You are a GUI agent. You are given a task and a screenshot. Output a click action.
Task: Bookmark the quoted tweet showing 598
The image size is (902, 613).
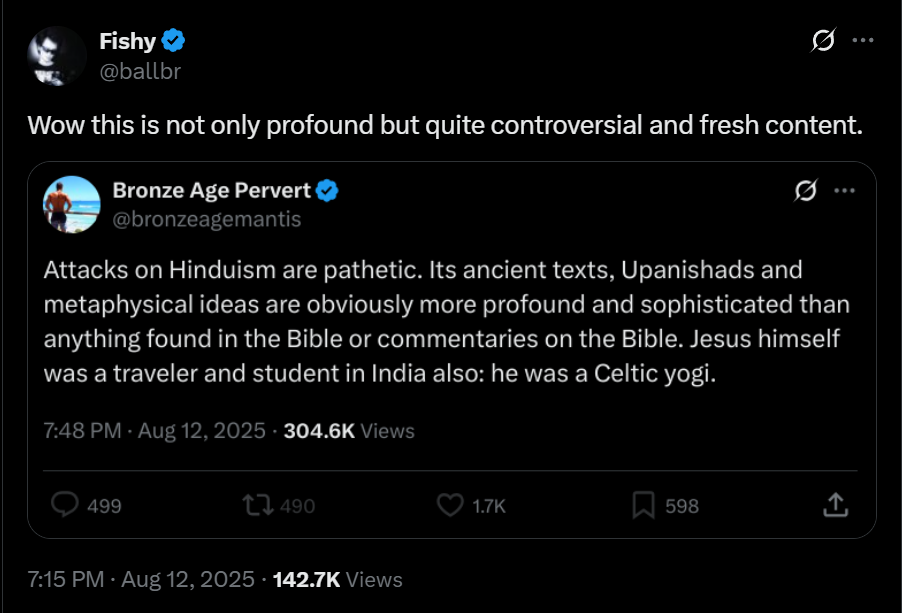coord(644,505)
